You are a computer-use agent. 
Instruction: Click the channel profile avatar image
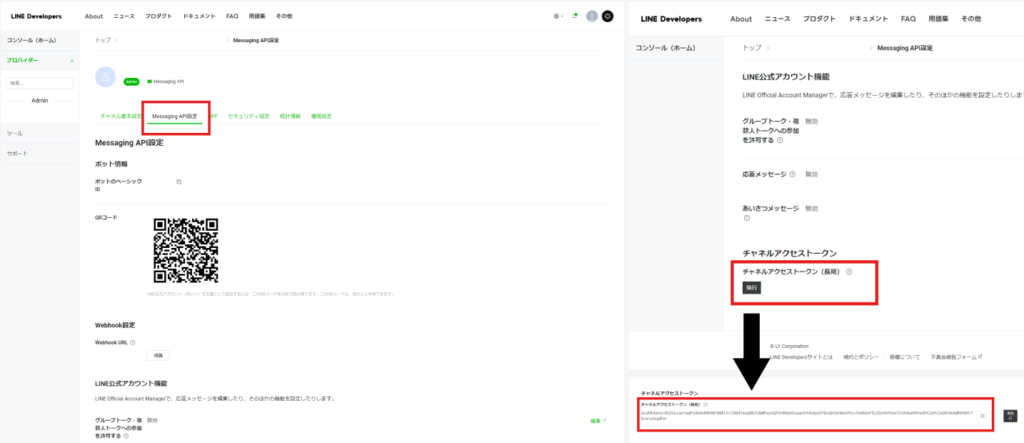[x=106, y=78]
